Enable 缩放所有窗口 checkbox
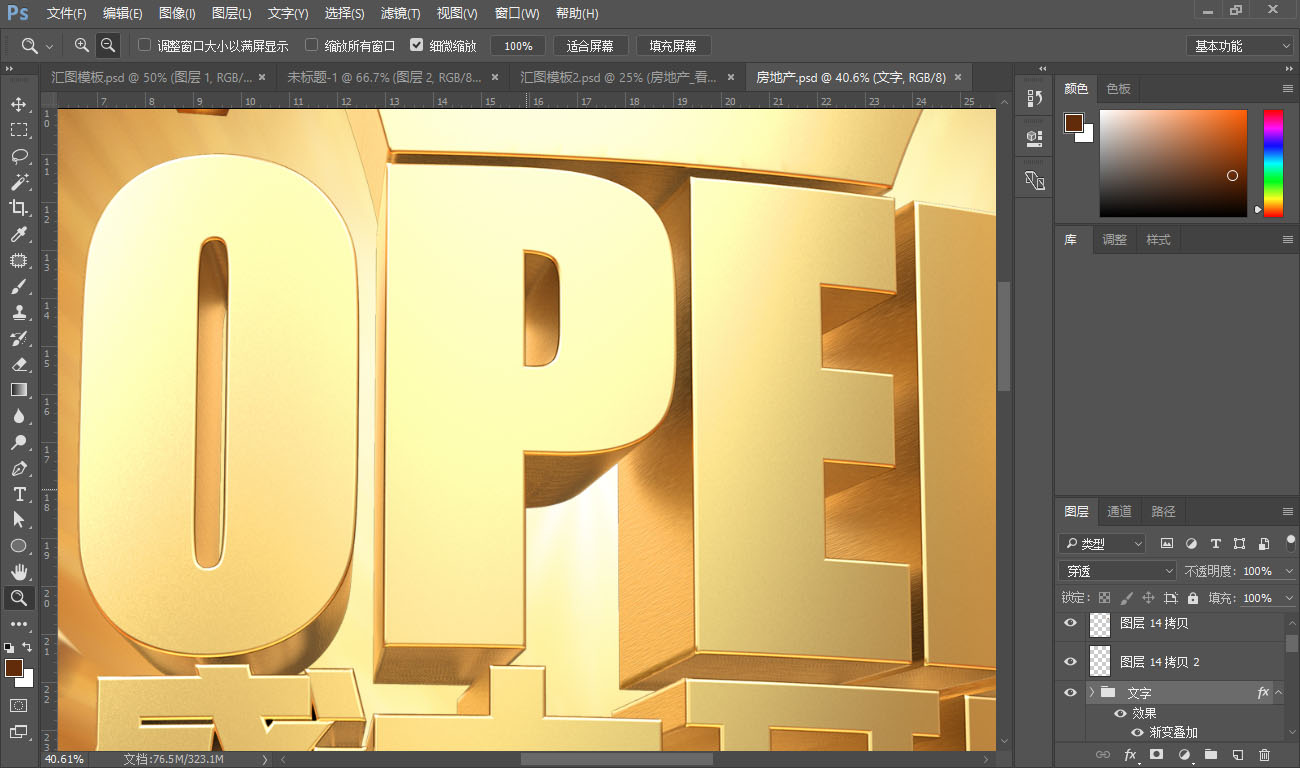Image resolution: width=1300 pixels, height=768 pixels. click(x=312, y=45)
